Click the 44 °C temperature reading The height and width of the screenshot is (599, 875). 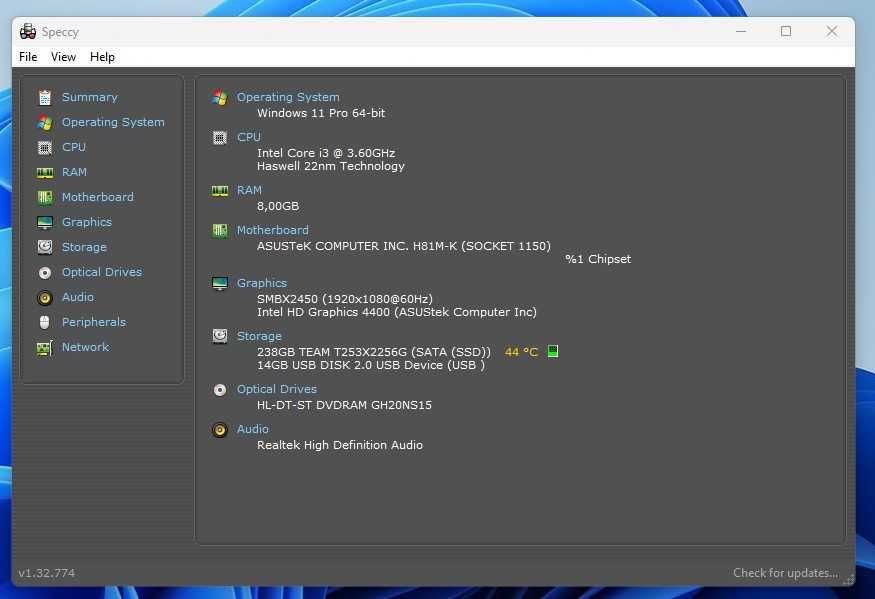[x=521, y=352]
